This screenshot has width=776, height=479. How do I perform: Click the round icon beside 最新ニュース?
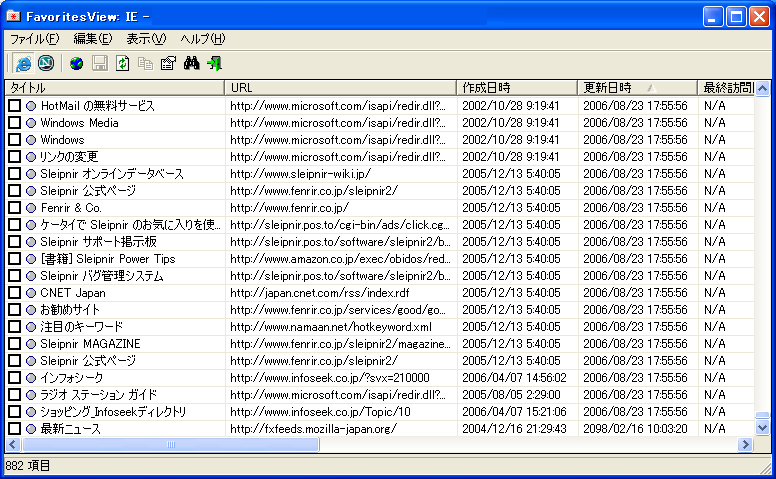click(x=31, y=429)
